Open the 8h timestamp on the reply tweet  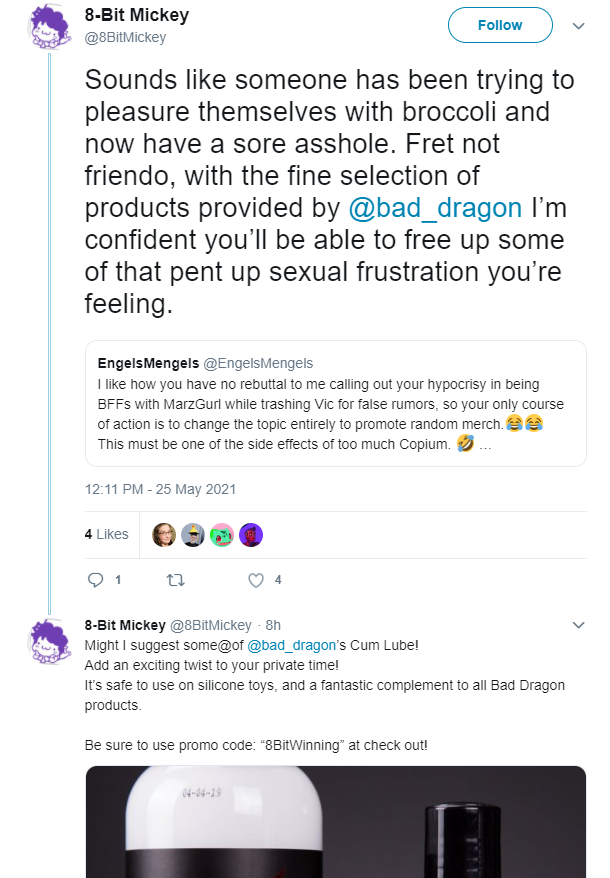tap(273, 625)
